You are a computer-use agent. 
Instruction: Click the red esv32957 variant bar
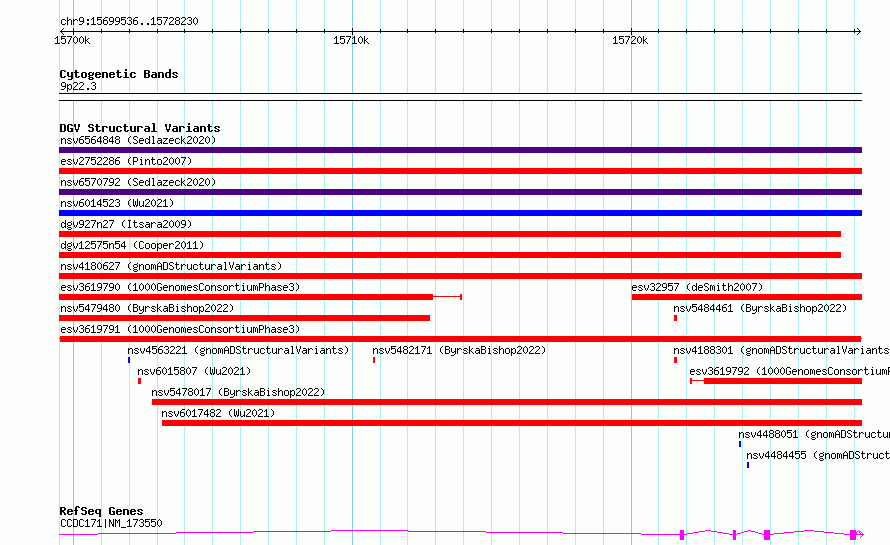(747, 297)
